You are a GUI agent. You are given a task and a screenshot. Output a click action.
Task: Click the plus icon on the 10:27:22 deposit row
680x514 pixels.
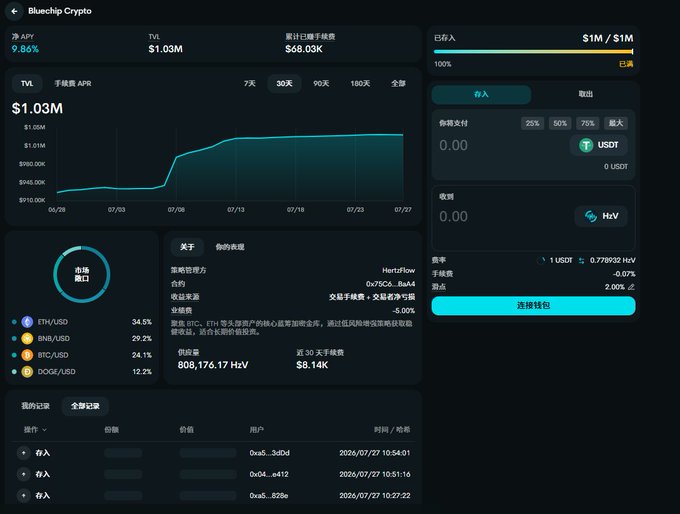(x=24, y=495)
